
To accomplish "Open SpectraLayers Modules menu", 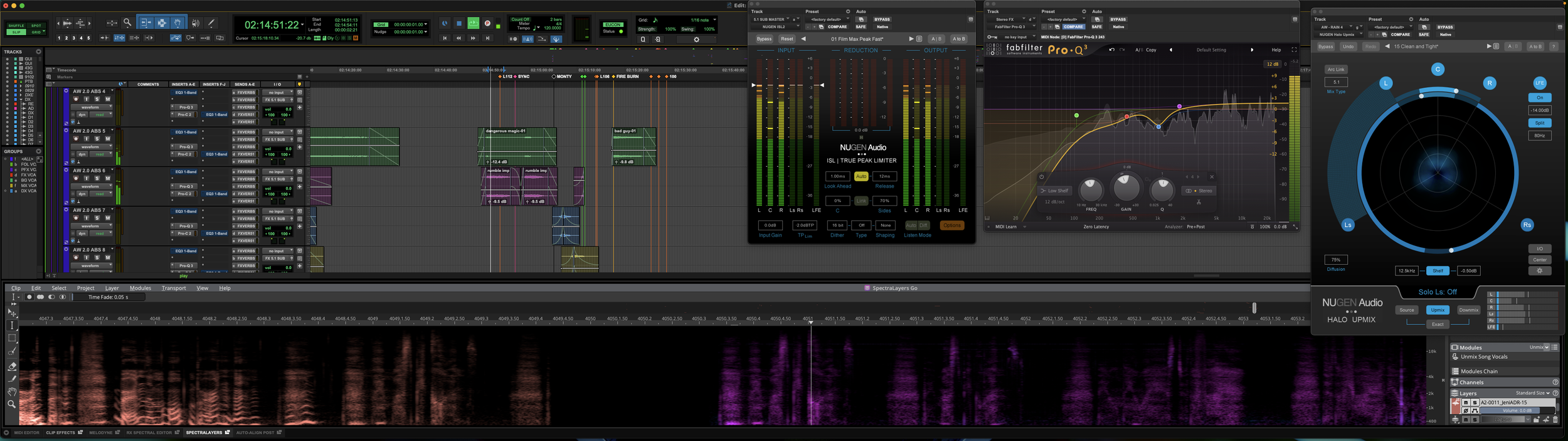I will [140, 288].
